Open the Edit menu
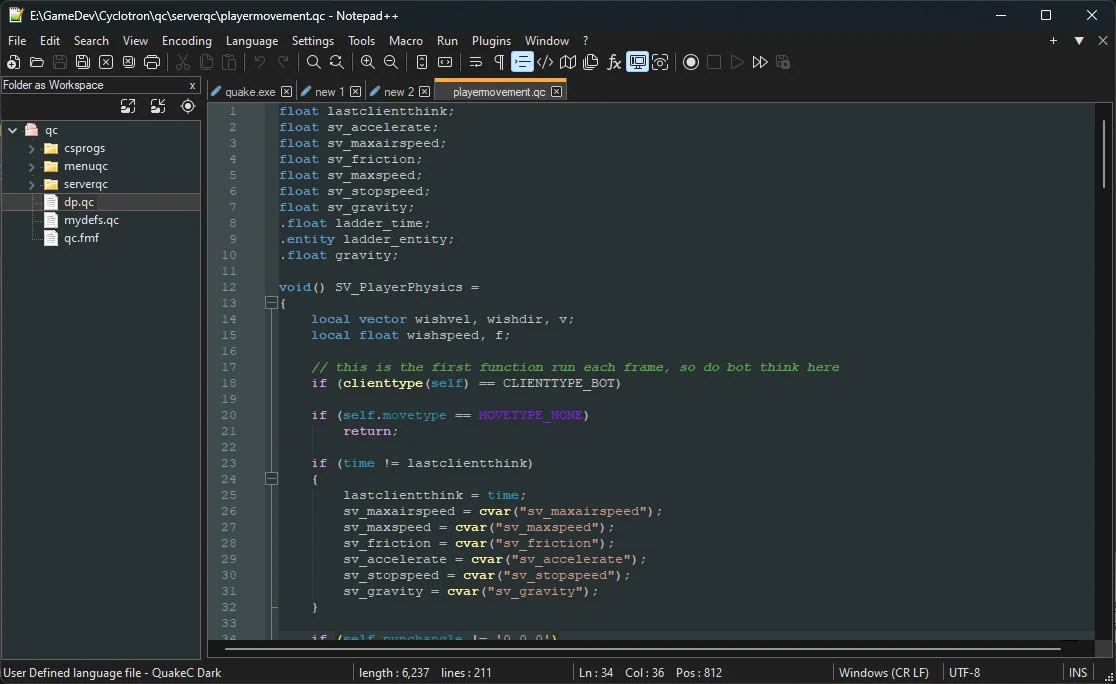Viewport: 1116px width, 684px height. pos(50,41)
